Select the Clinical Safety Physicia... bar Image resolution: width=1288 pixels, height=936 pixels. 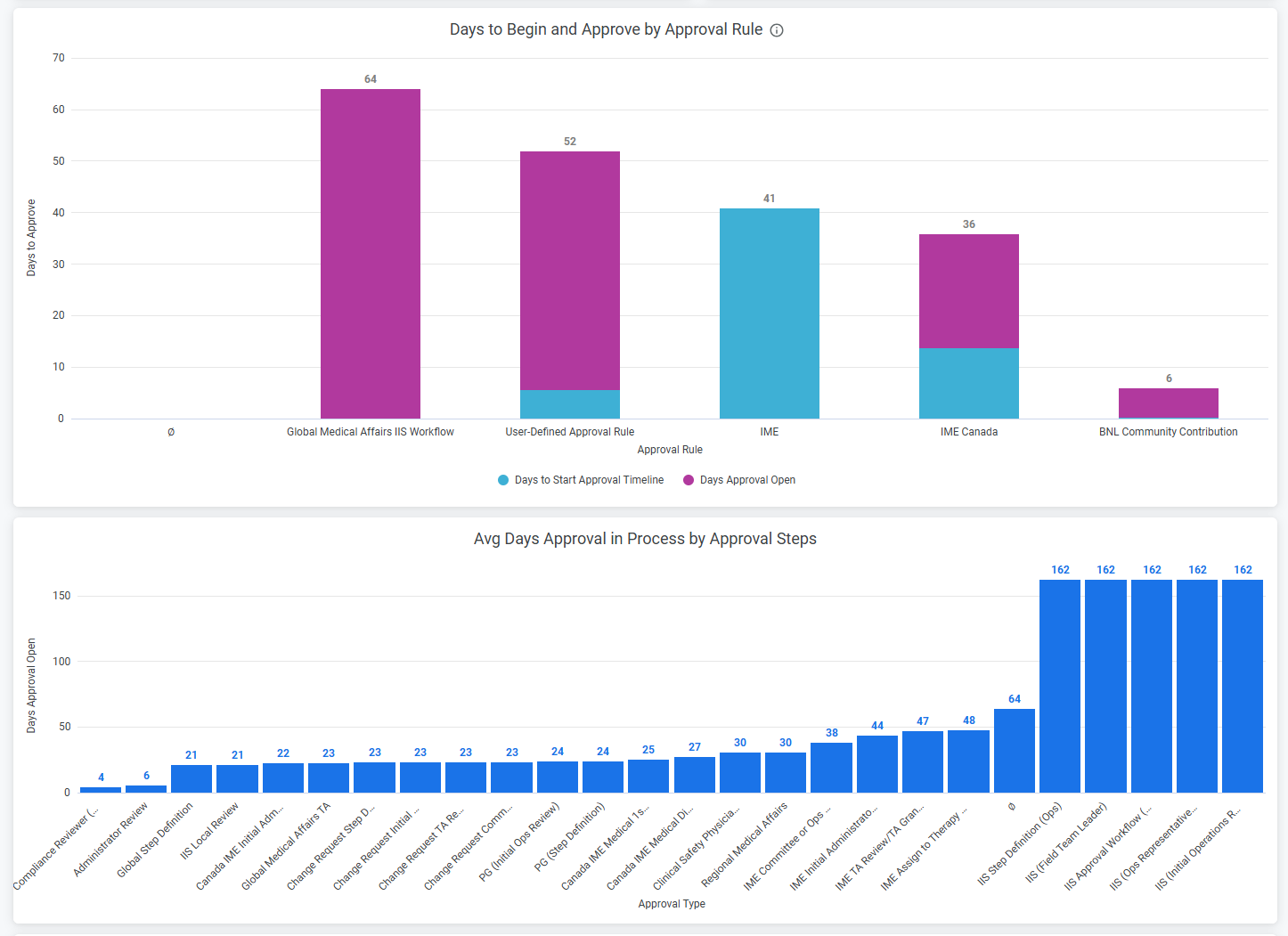point(740,773)
